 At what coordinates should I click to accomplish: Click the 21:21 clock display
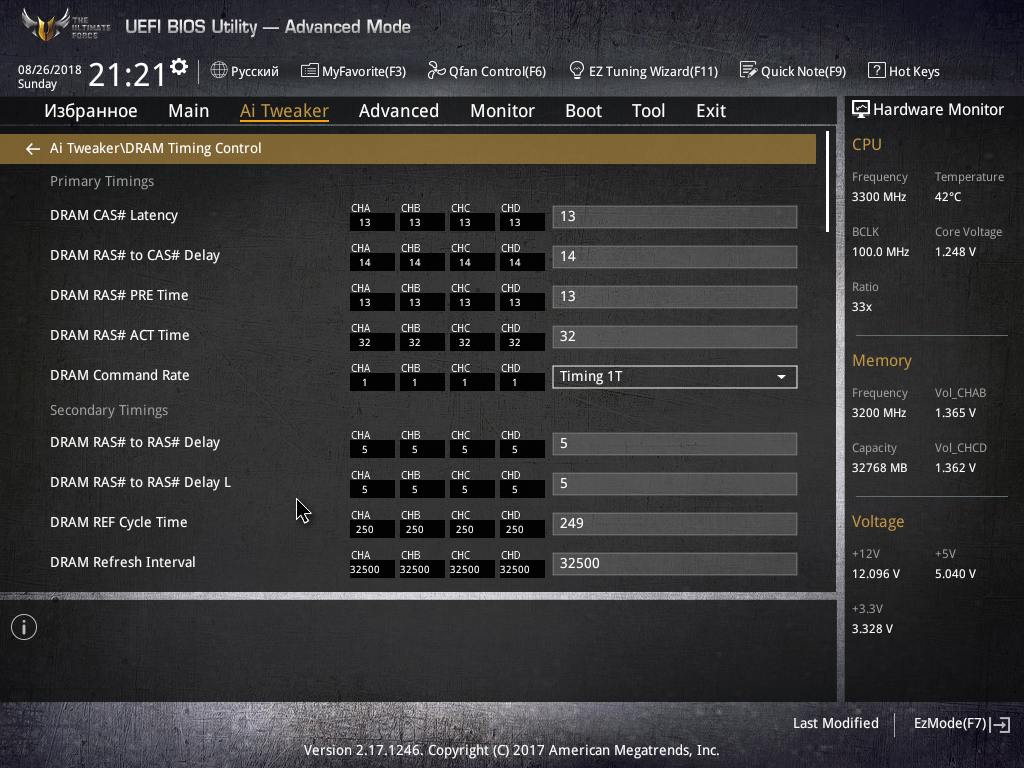(x=127, y=74)
